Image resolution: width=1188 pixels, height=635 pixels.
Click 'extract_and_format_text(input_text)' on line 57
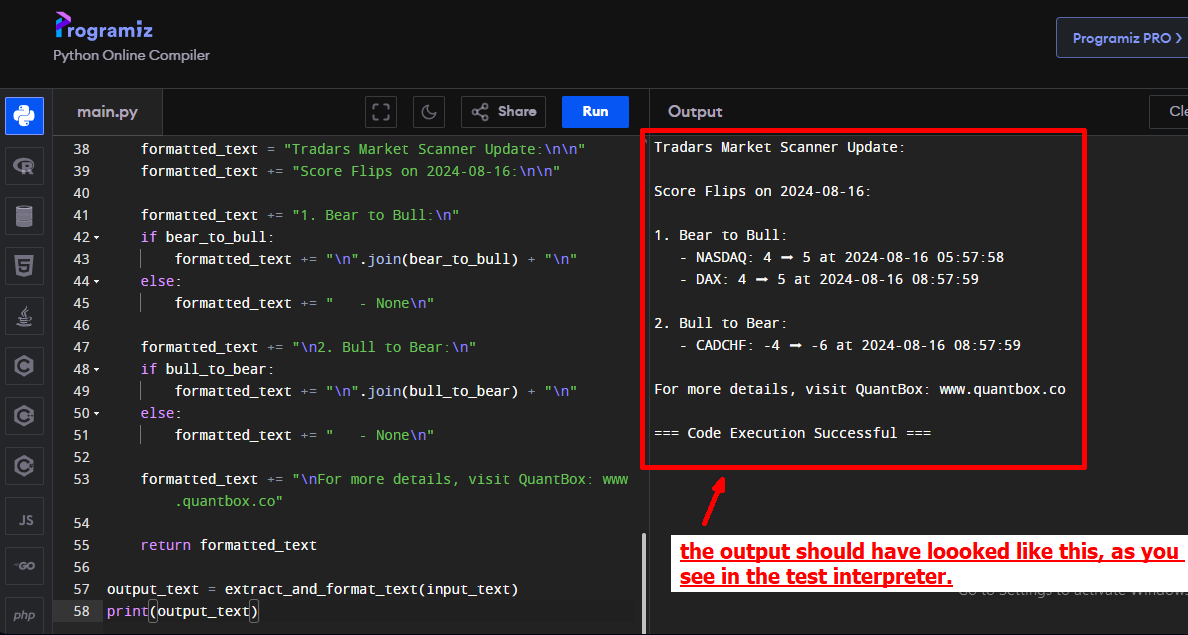[x=371, y=589]
